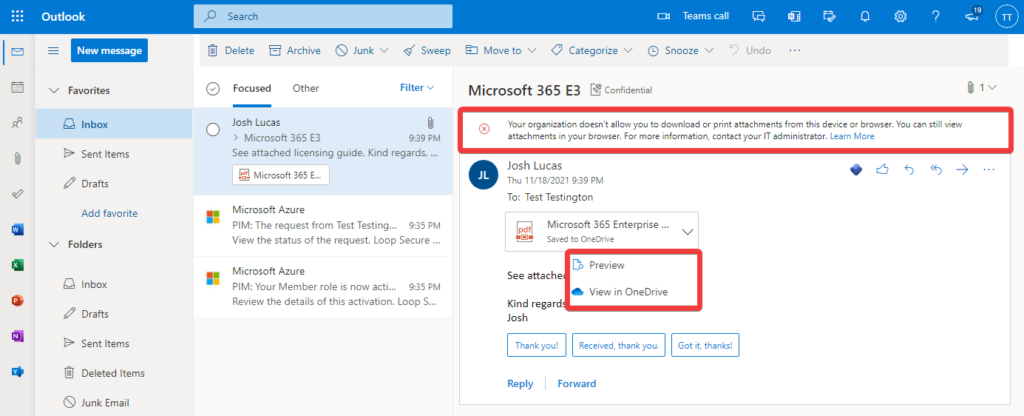Image resolution: width=1024 pixels, height=416 pixels.
Task: Expand the Microsoft 365 E3 conversation chevron
Action: (236, 138)
